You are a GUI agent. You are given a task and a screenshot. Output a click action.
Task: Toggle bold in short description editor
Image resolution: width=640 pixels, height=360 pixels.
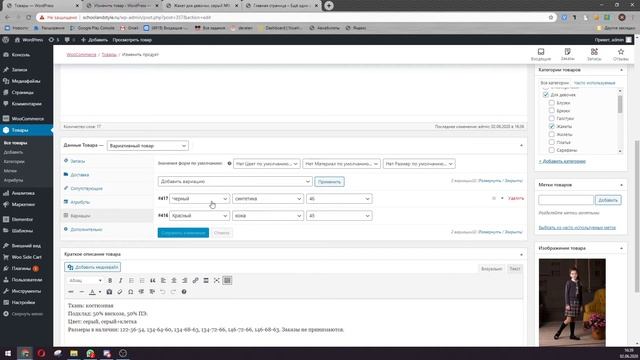110,280
